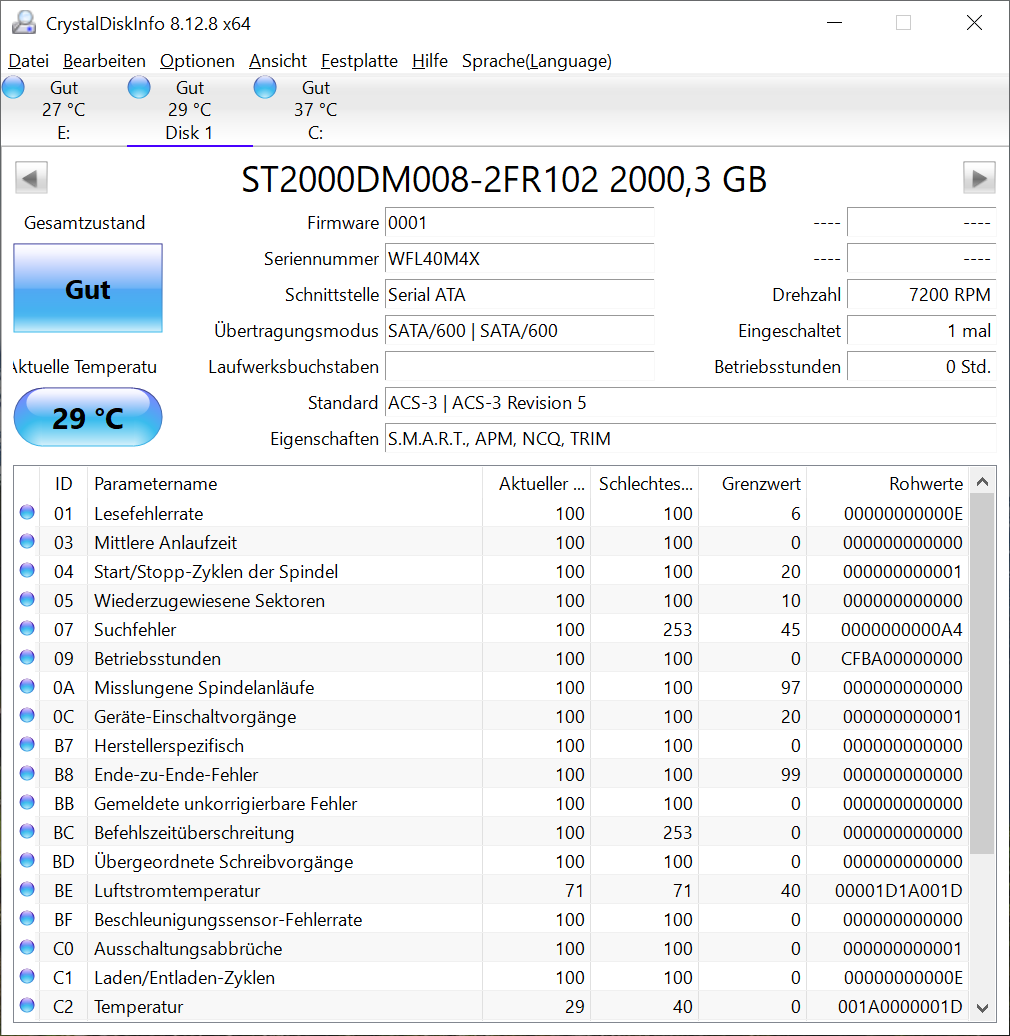1010x1036 pixels.
Task: Click status dot of Suchfehler row
Action: point(27,628)
